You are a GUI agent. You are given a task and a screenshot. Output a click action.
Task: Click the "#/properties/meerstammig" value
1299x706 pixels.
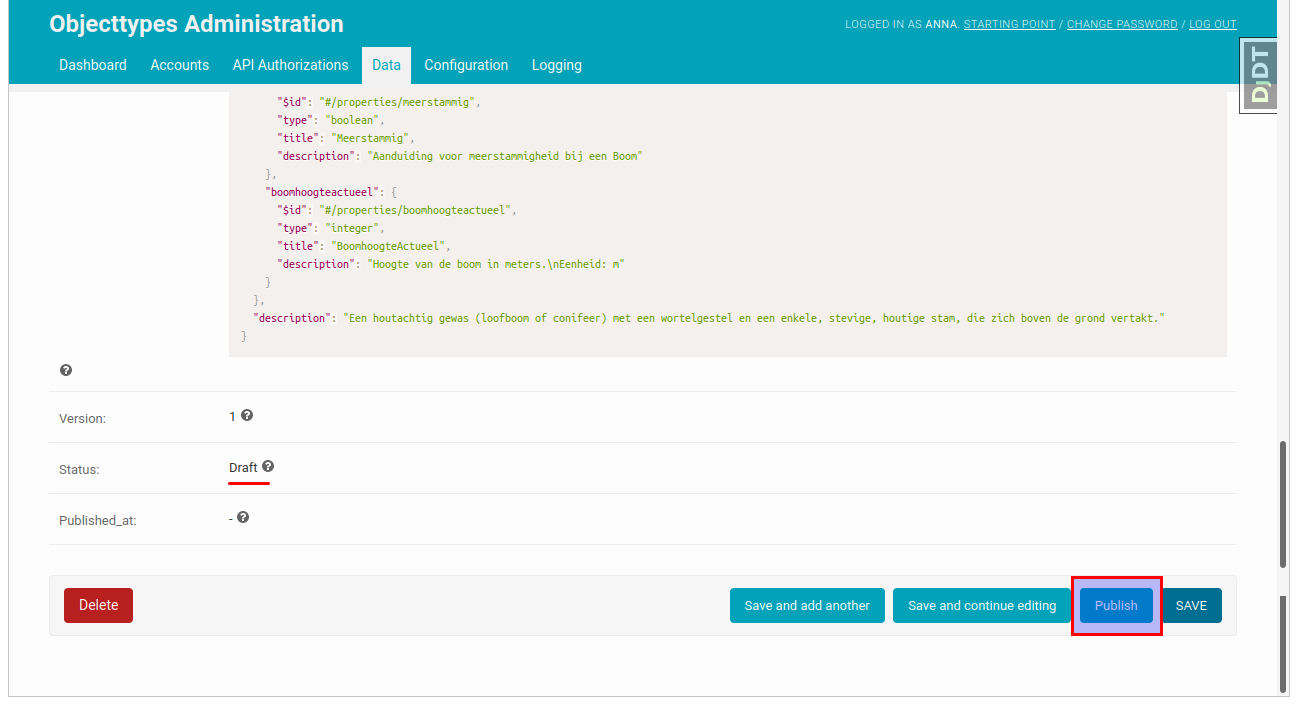(x=398, y=102)
